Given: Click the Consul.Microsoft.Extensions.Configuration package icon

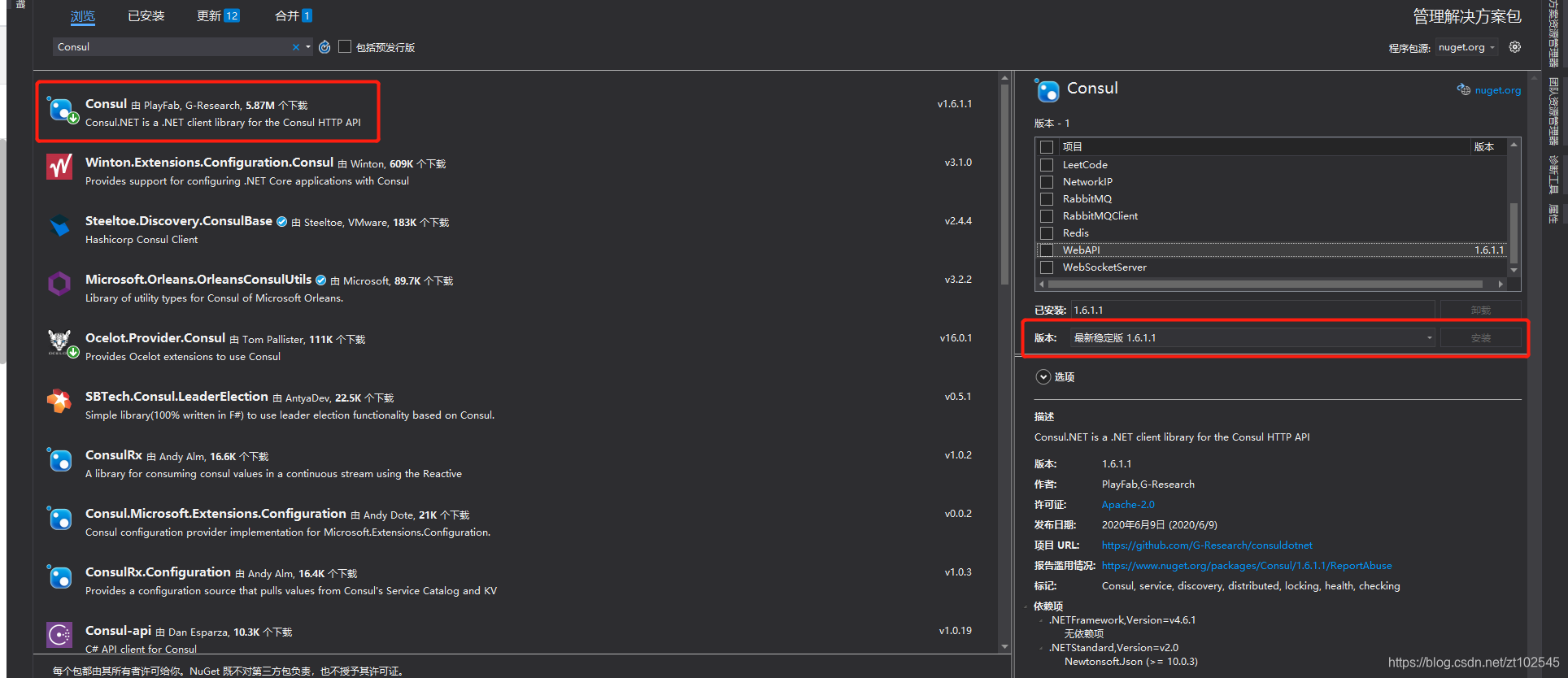Looking at the screenshot, I should [59, 518].
